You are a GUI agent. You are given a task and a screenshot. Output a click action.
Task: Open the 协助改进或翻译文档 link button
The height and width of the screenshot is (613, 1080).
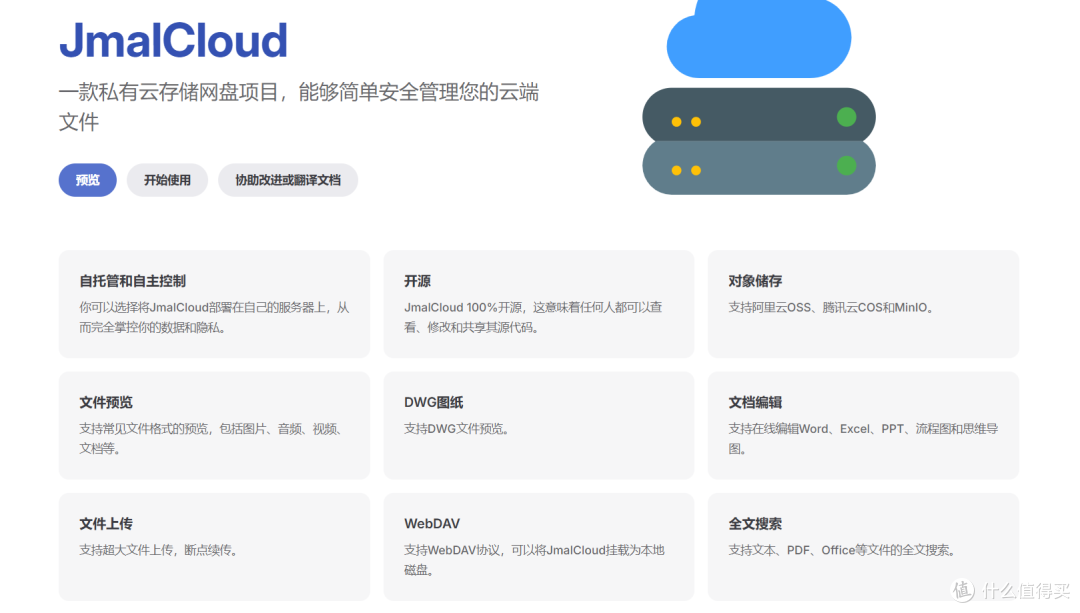pyautogui.click(x=288, y=180)
